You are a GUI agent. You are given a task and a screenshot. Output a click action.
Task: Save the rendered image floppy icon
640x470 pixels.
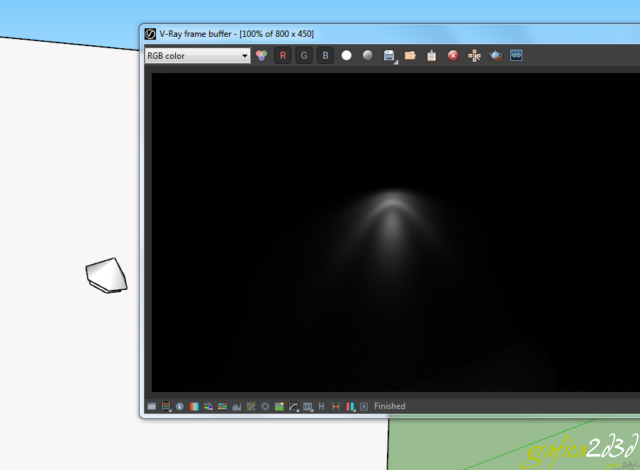[x=389, y=55]
